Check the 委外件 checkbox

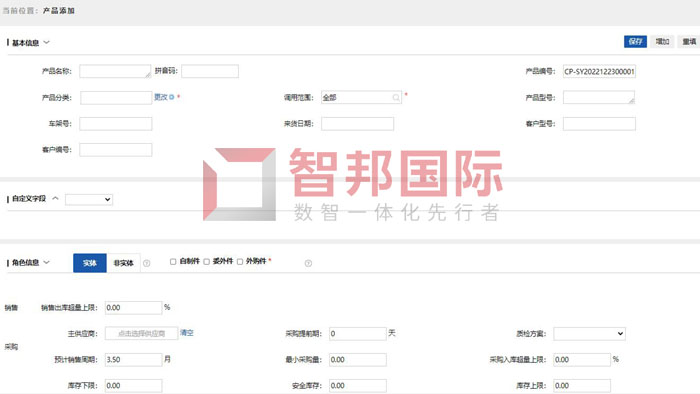click(206, 261)
